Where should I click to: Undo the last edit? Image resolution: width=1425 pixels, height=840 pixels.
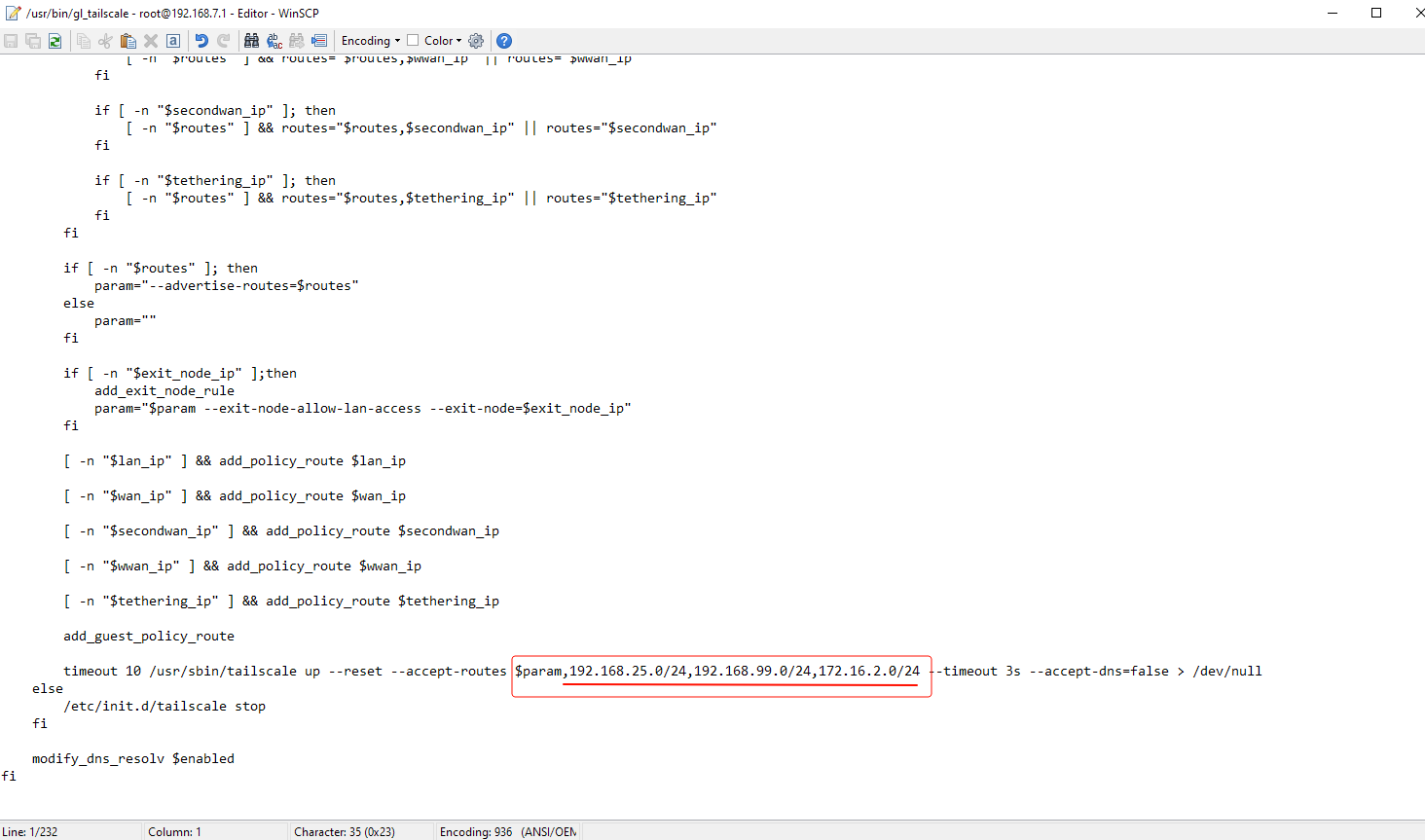pos(201,41)
